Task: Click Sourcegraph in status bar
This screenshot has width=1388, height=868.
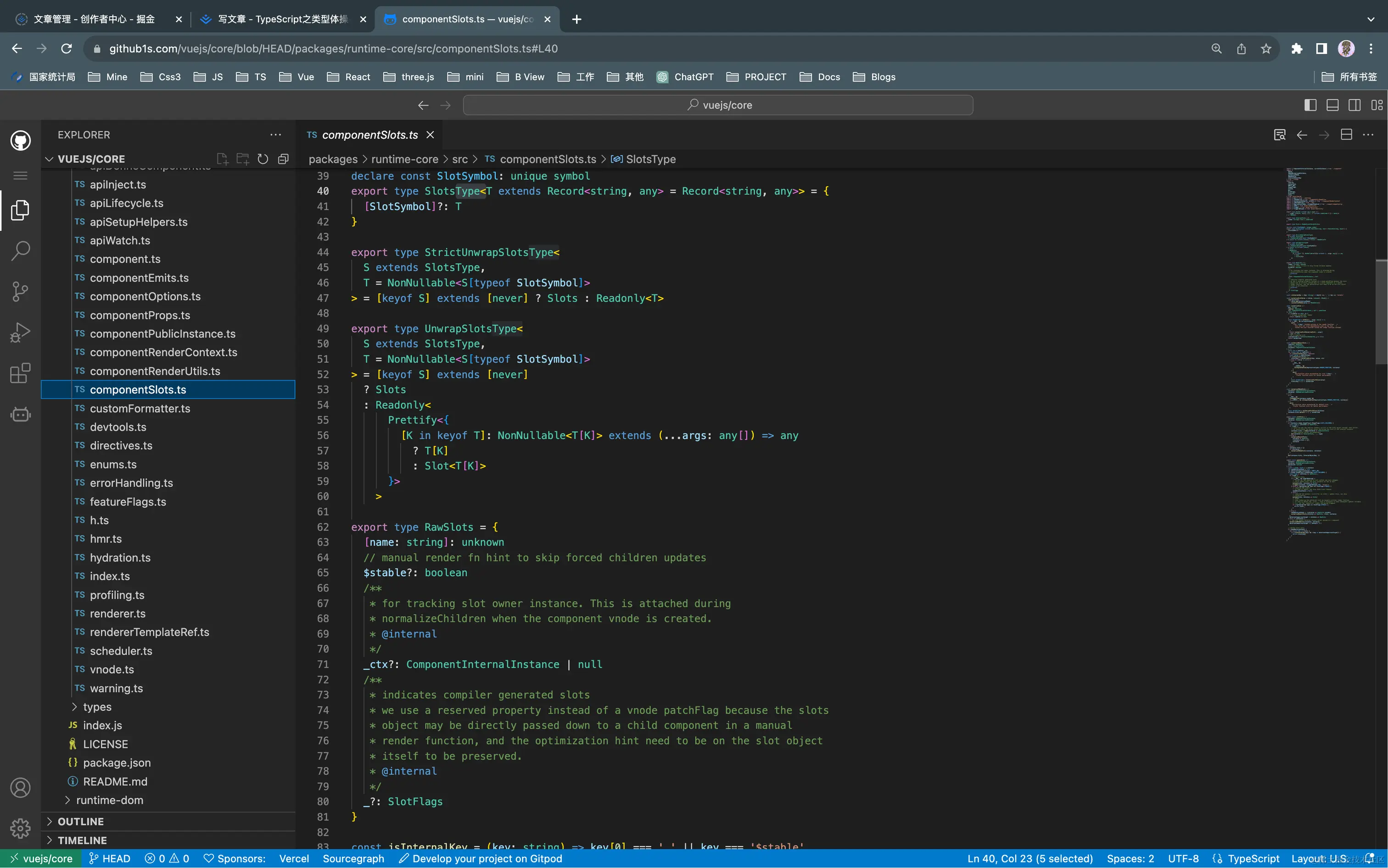Action: 353,859
